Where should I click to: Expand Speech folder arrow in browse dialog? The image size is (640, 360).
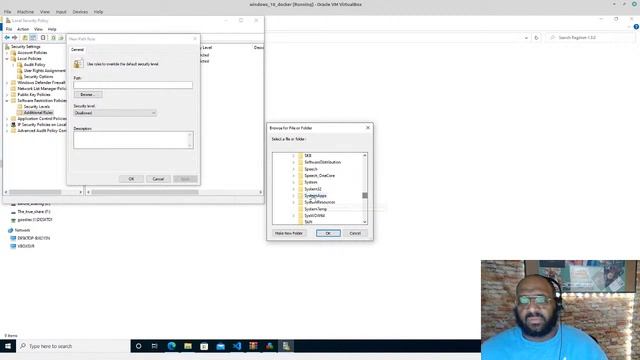click(293, 169)
